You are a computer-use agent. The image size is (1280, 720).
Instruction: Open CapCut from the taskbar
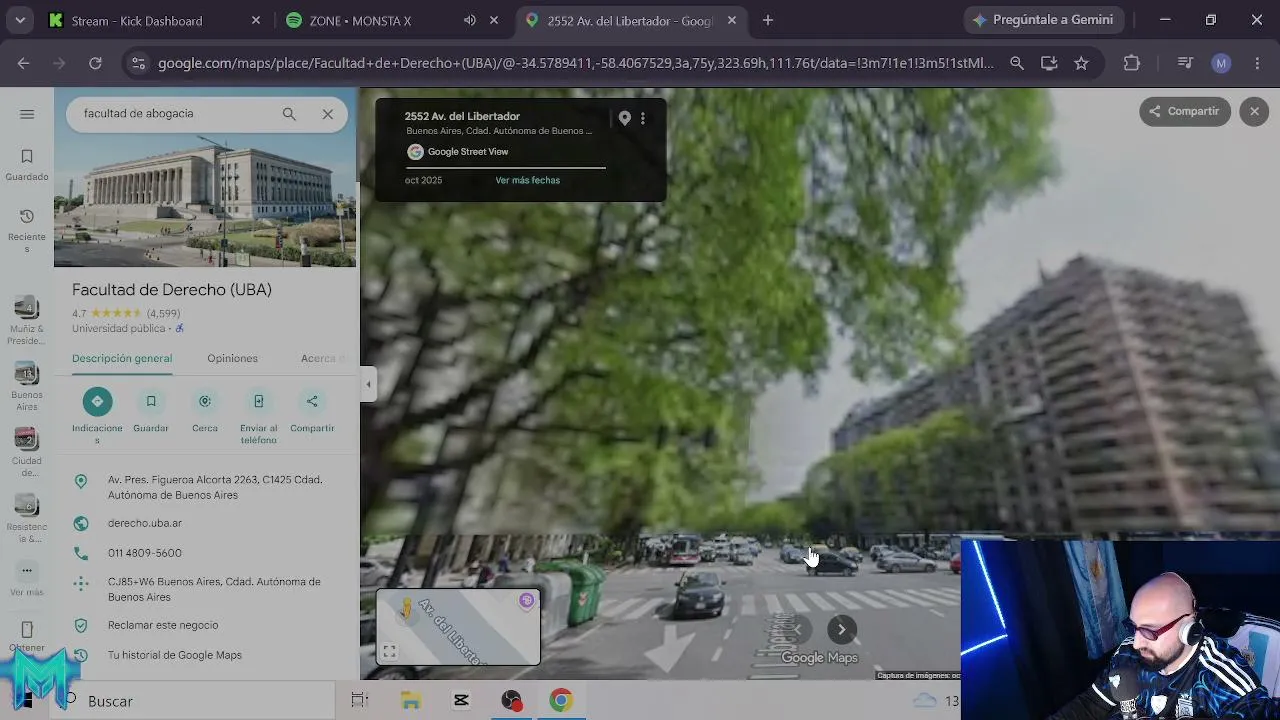461,700
